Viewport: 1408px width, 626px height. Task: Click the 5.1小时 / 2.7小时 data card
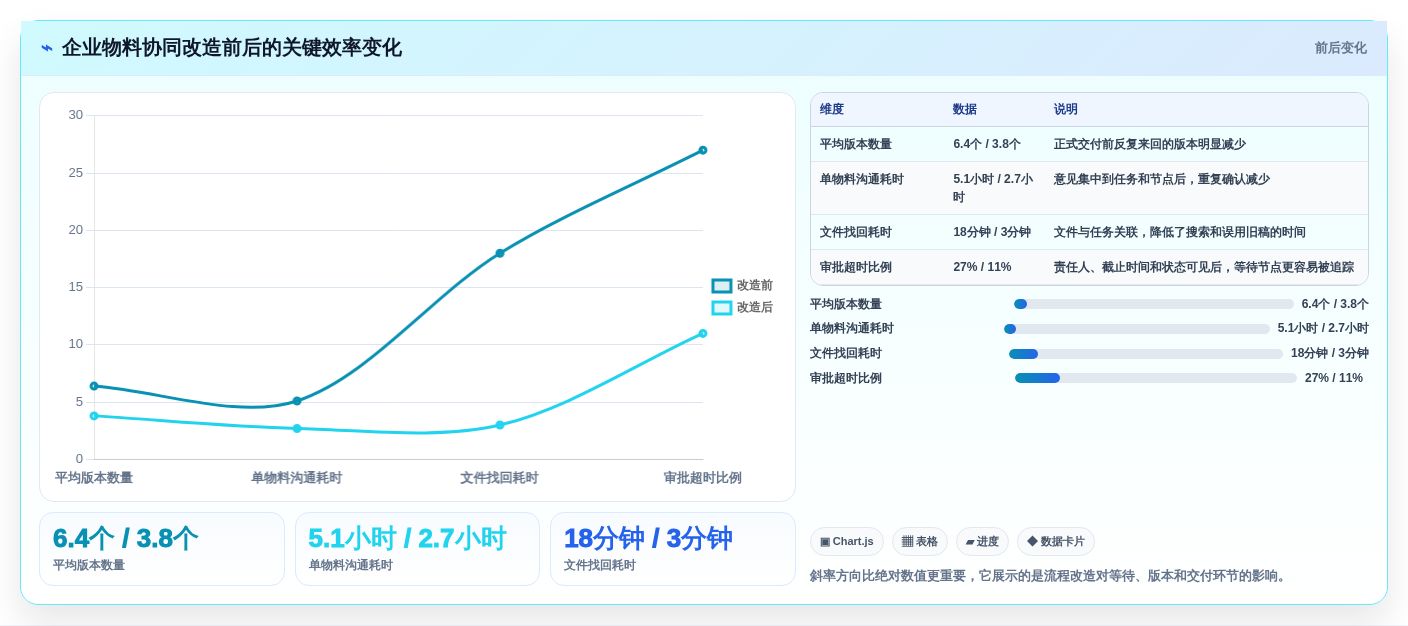click(417, 549)
